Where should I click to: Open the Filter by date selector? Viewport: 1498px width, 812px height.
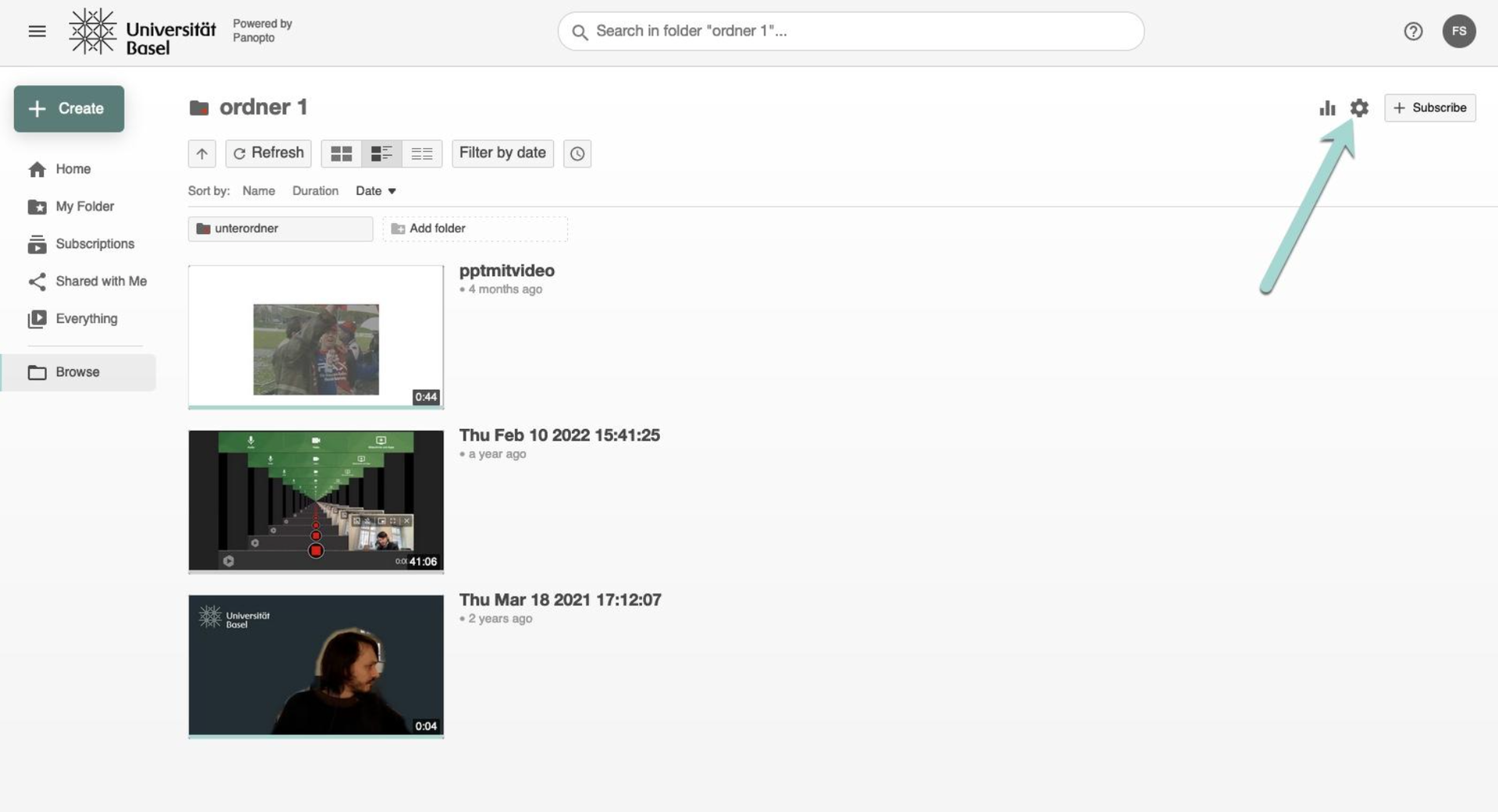click(502, 153)
